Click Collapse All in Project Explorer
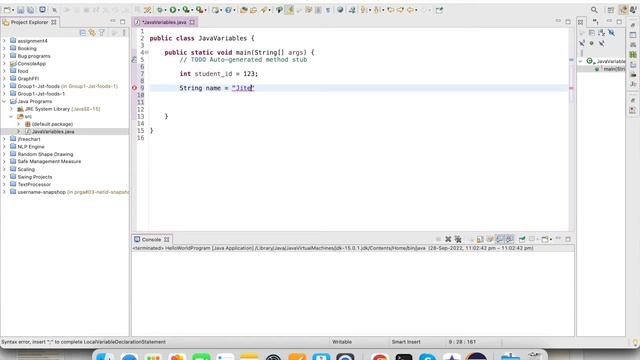Image resolution: width=640 pixels, height=360 pixels. pyautogui.click(x=82, y=32)
